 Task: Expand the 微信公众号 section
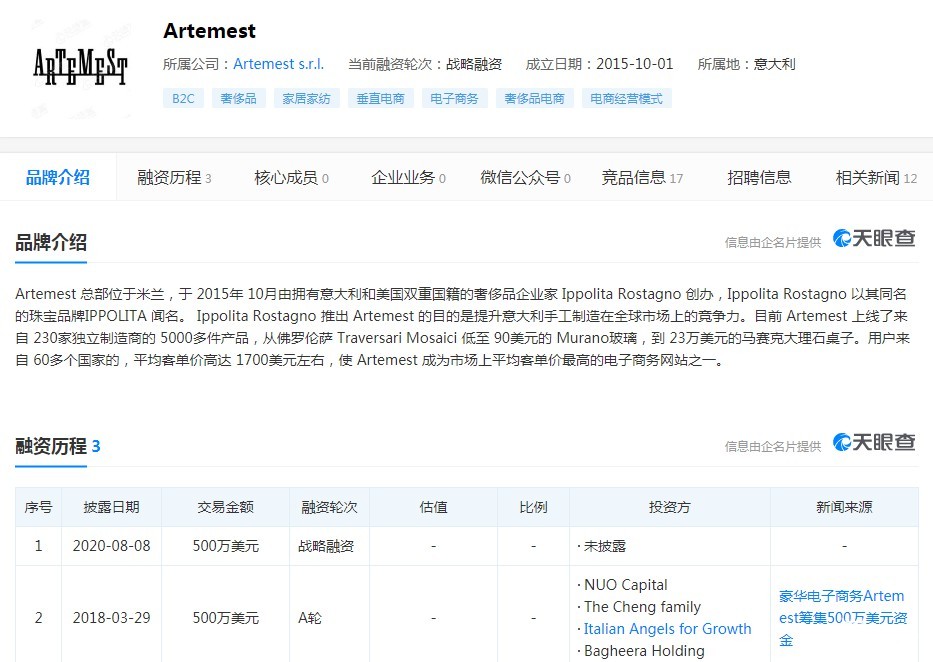pos(518,175)
